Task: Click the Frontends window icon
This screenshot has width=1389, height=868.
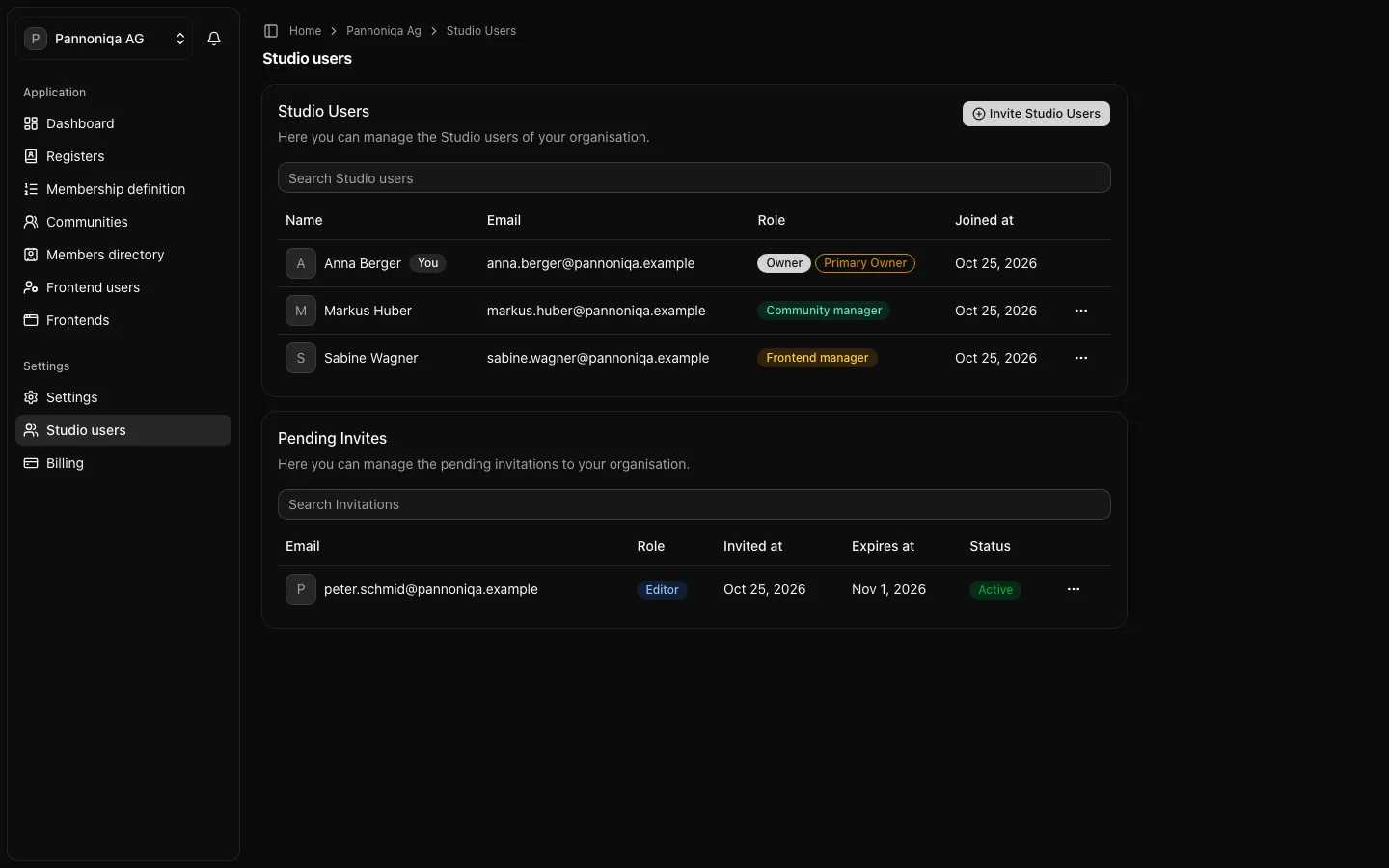Action: click(x=31, y=320)
